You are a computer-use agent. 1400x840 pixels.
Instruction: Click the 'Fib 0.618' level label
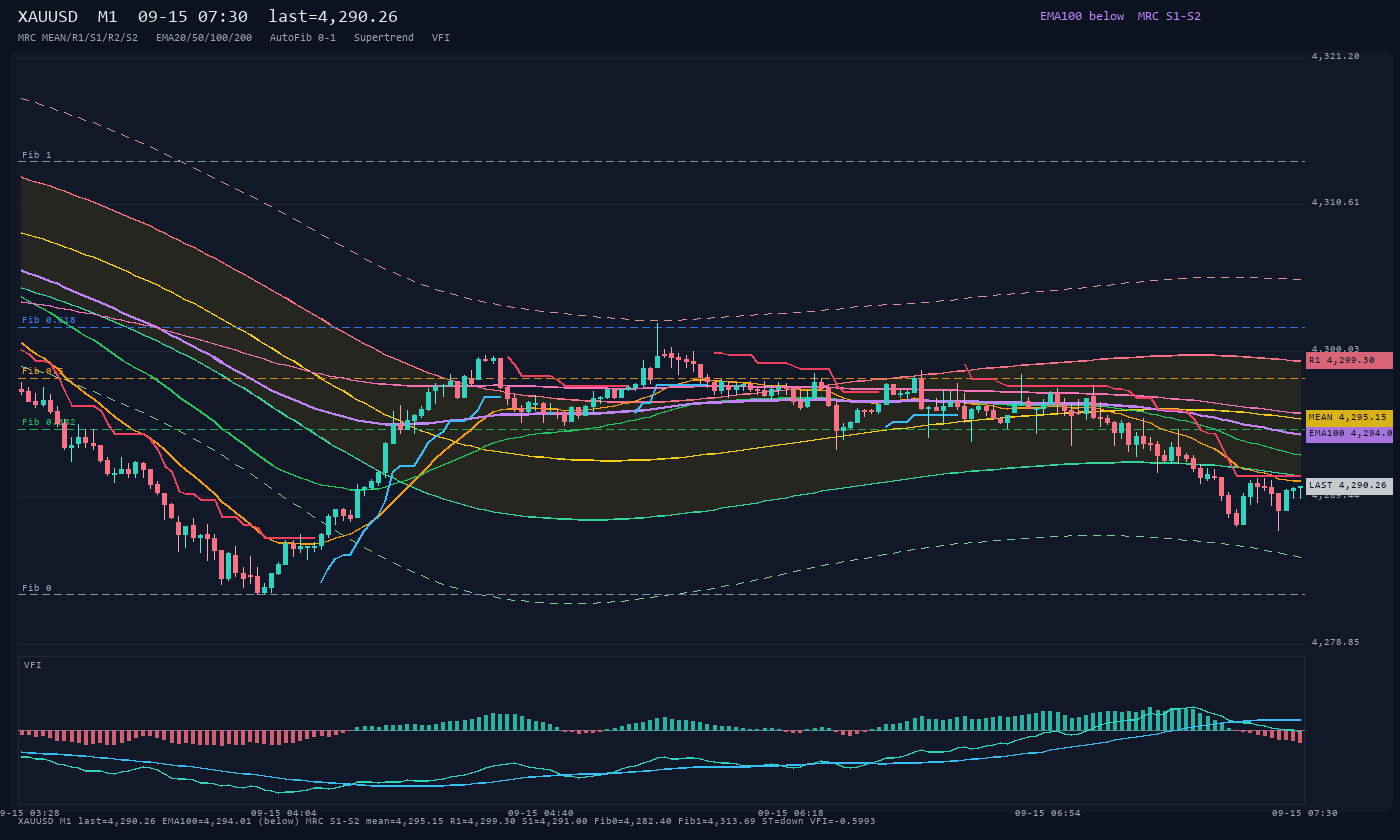point(49,320)
